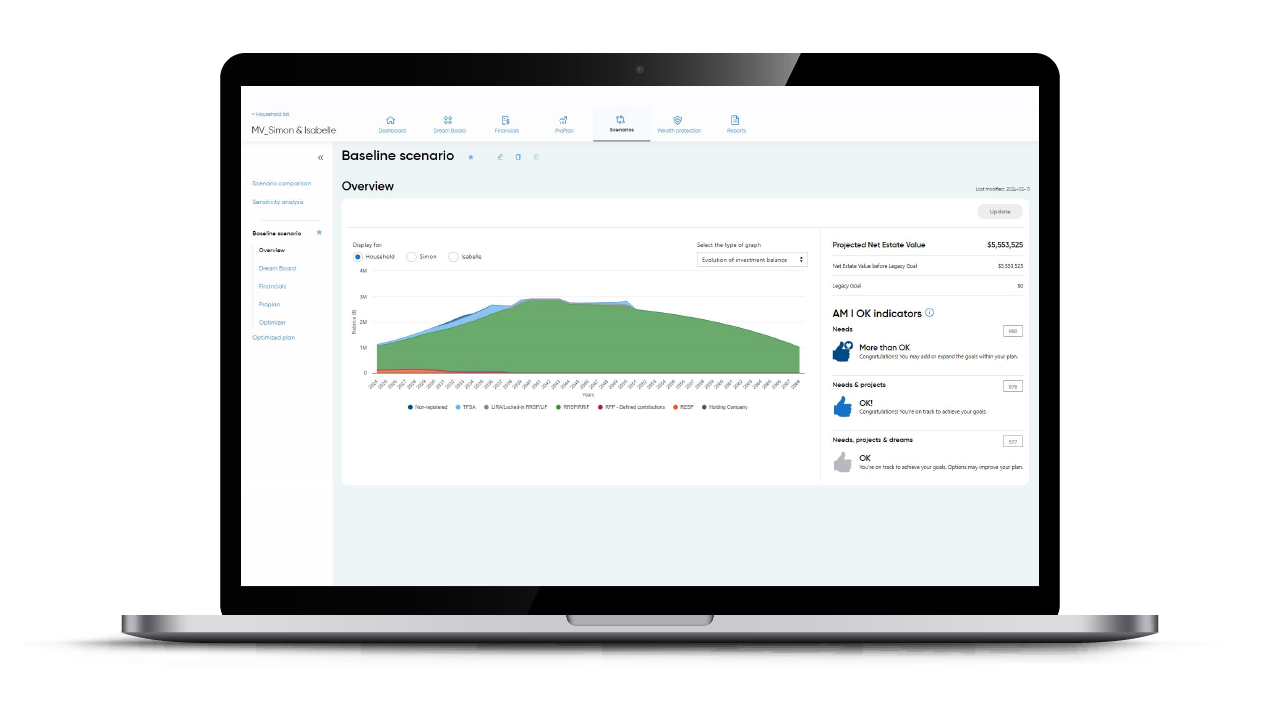
Task: Click the star icon beside the Baseline scenario title
Action: coord(471,157)
